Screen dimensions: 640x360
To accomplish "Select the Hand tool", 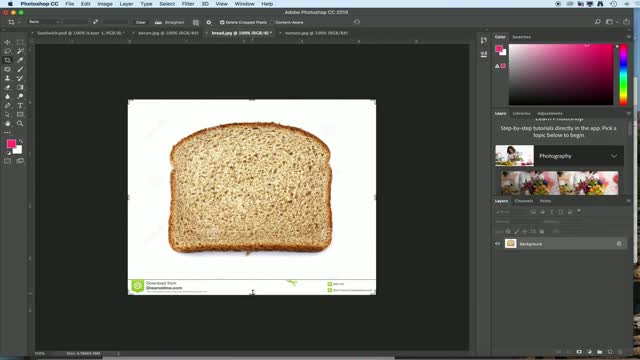I will click(7, 123).
